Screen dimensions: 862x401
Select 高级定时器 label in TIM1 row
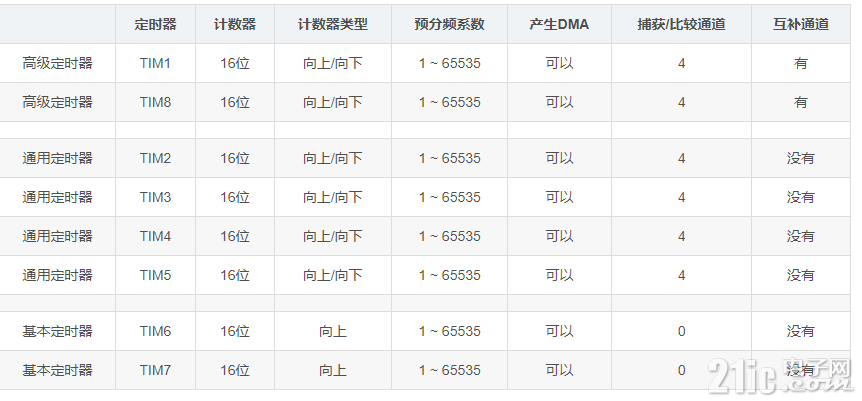coord(58,63)
